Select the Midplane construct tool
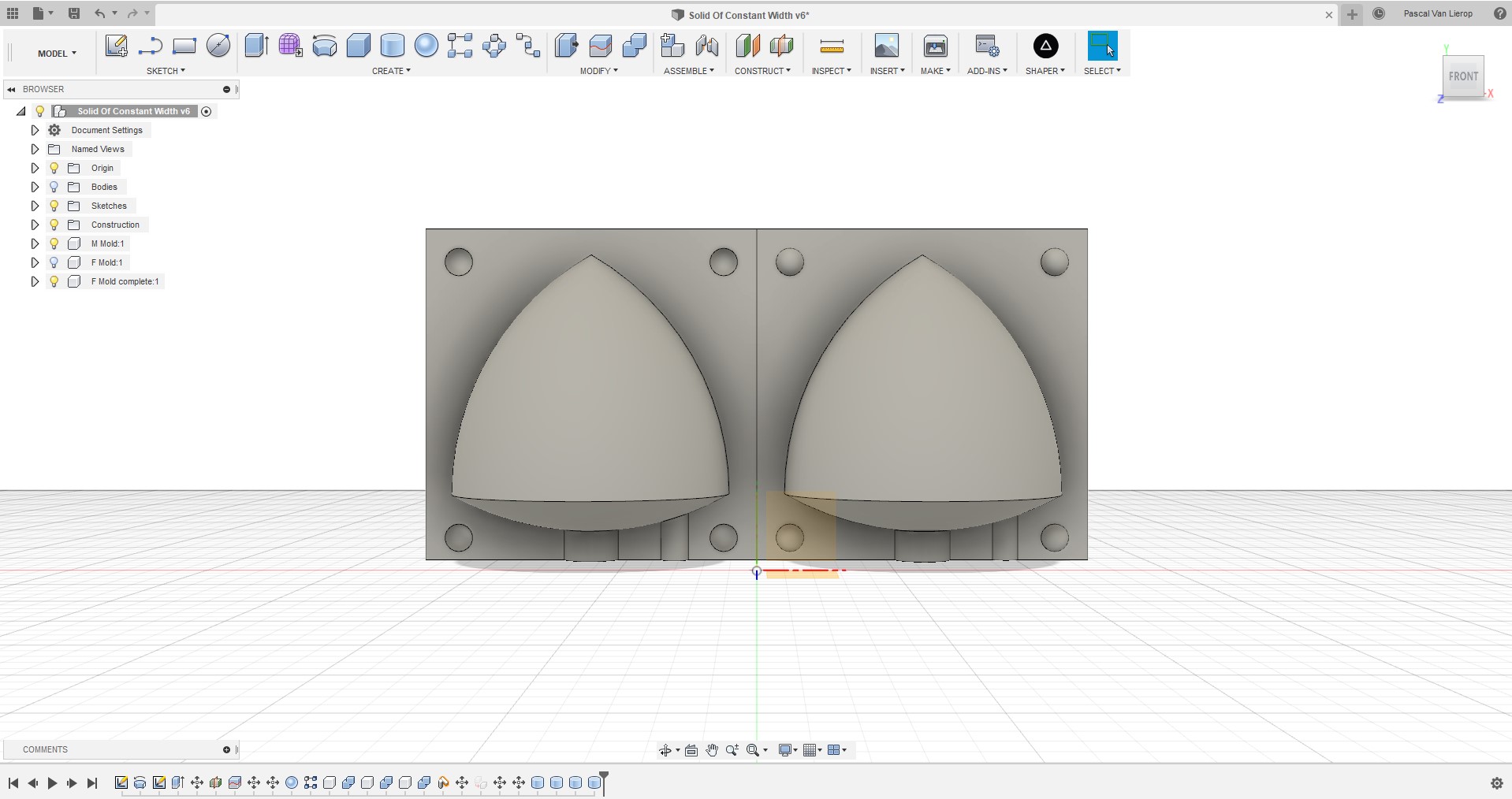The height and width of the screenshot is (799, 1512). point(781,46)
